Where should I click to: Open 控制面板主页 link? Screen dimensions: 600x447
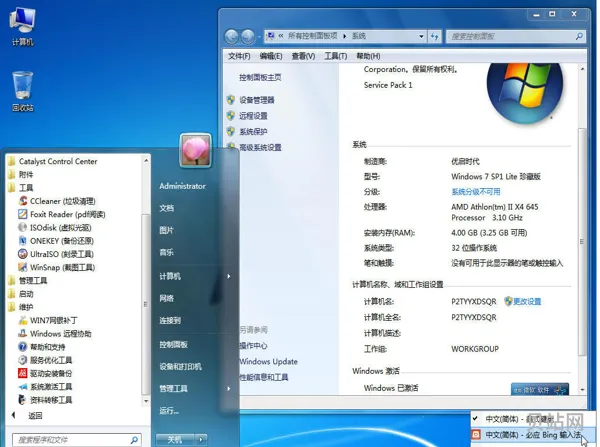[x=260, y=78]
